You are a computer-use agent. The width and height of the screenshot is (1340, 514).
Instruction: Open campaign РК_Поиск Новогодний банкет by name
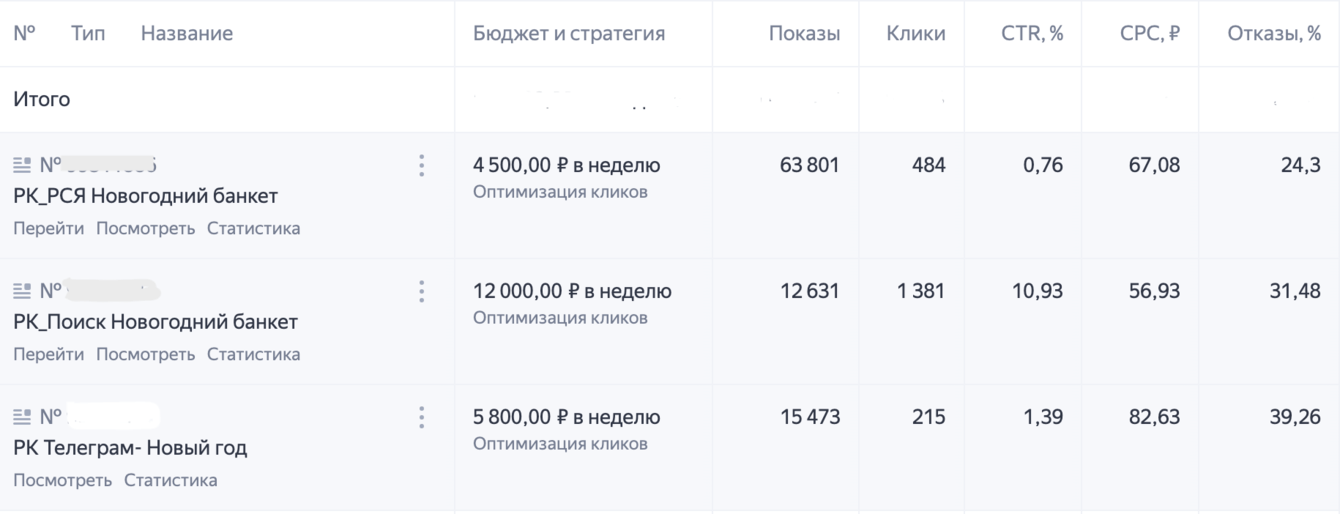(x=155, y=322)
